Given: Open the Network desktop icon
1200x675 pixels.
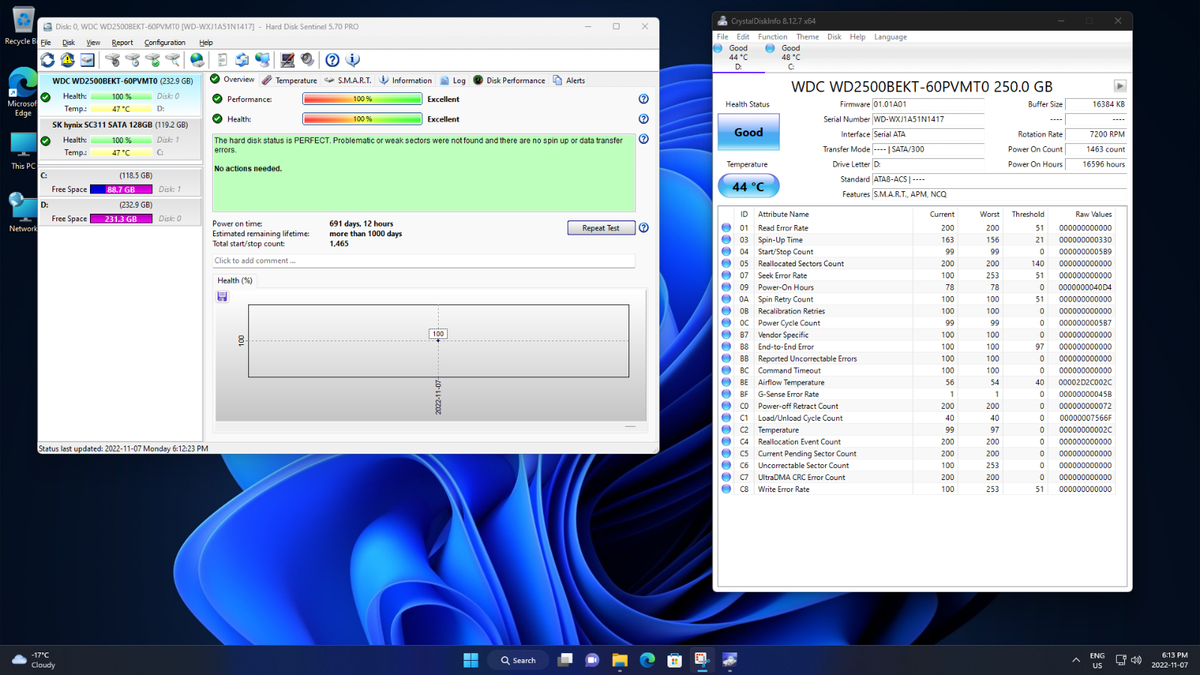Looking at the screenshot, I should [x=21, y=212].
